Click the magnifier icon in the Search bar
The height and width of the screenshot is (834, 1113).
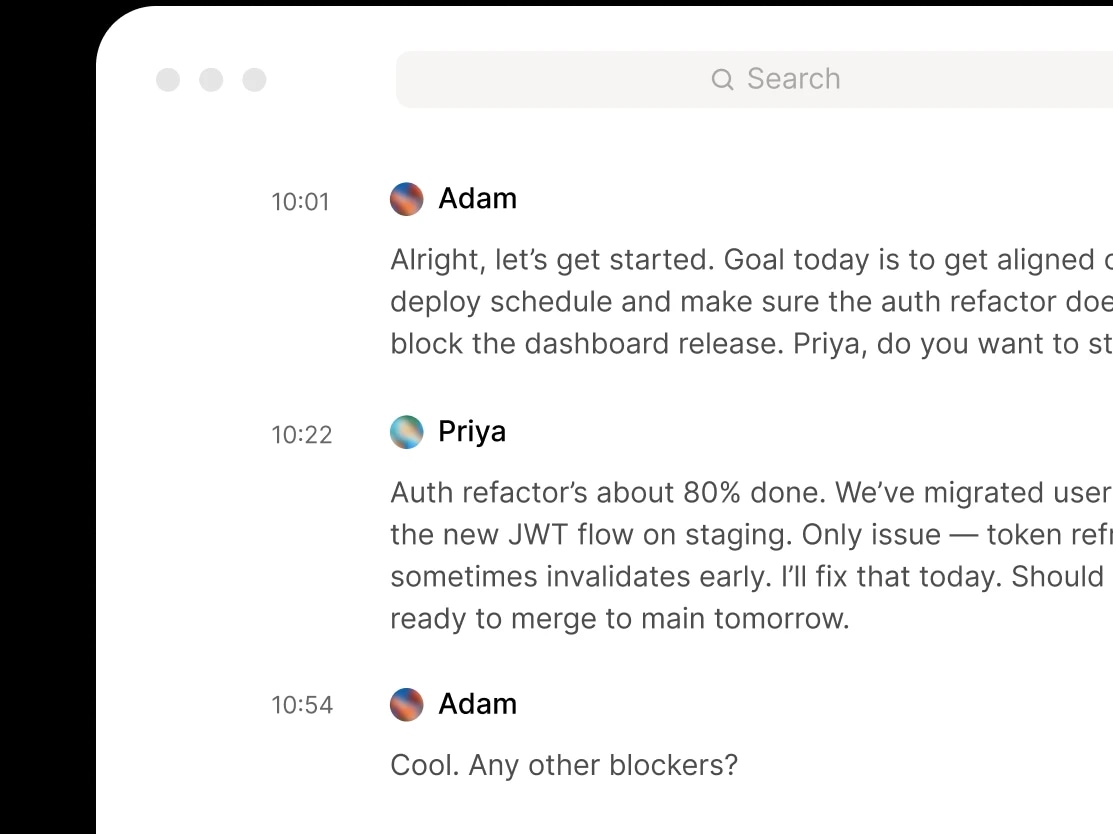pyautogui.click(x=722, y=79)
